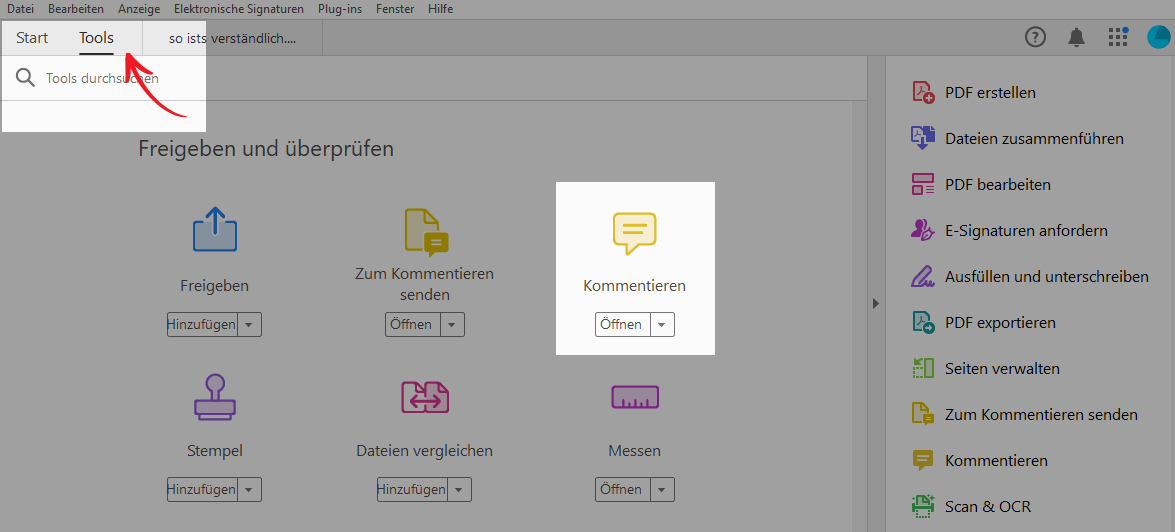The height and width of the screenshot is (532, 1175).
Task: Switch to the Tools tab
Action: pyautogui.click(x=97, y=38)
